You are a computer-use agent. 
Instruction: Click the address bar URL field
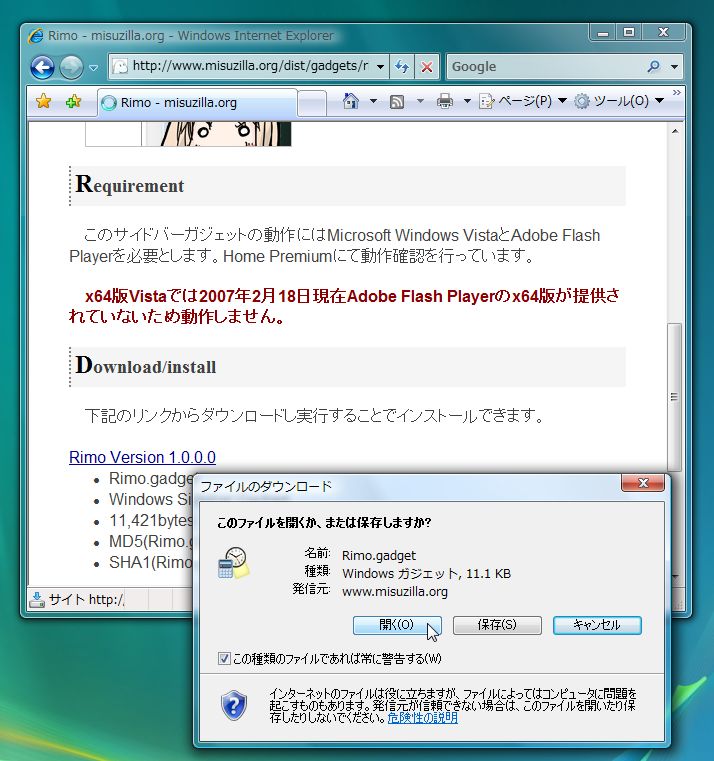pyautogui.click(x=241, y=66)
